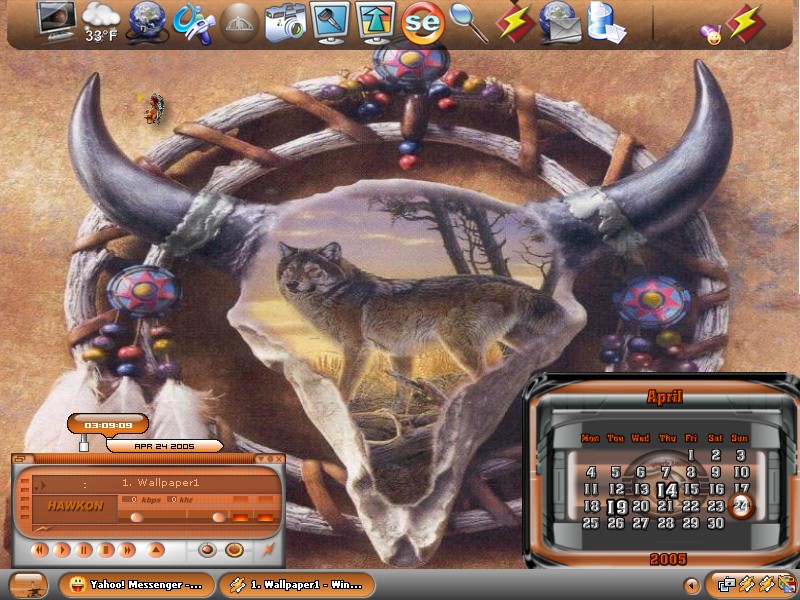Switch to 1. Wallpaper1 Winamp taskbar item

click(x=297, y=585)
